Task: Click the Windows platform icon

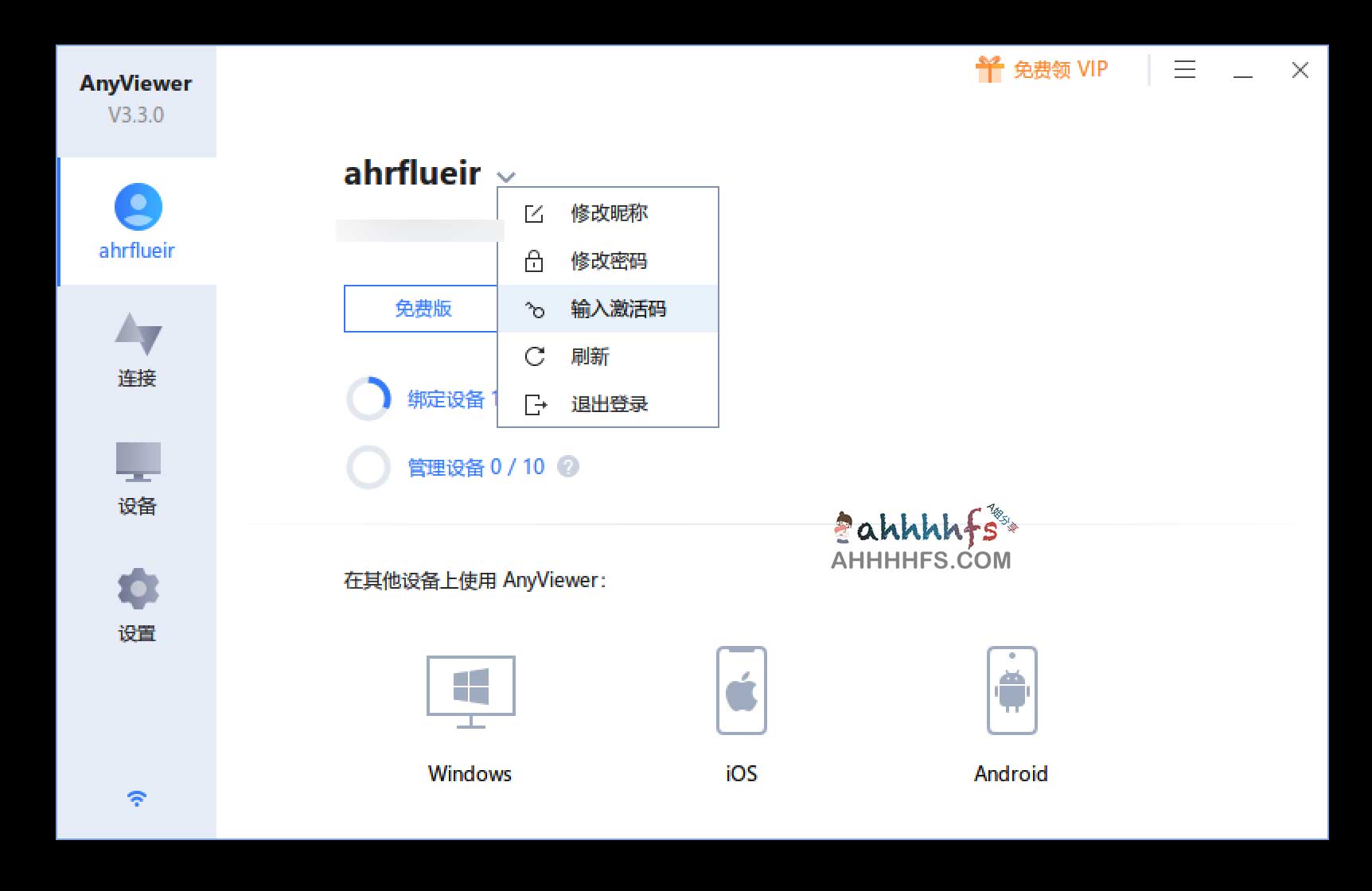Action: coord(470,690)
